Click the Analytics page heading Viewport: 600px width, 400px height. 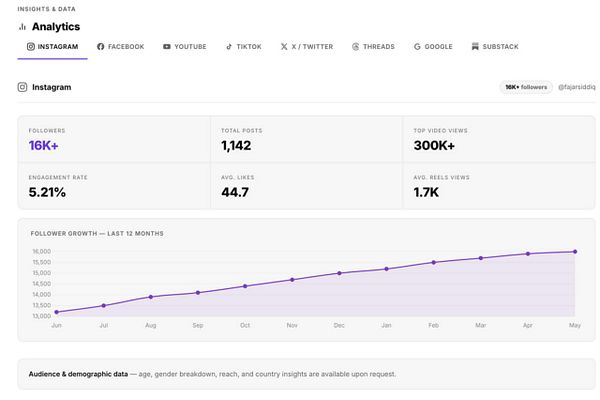click(x=56, y=27)
